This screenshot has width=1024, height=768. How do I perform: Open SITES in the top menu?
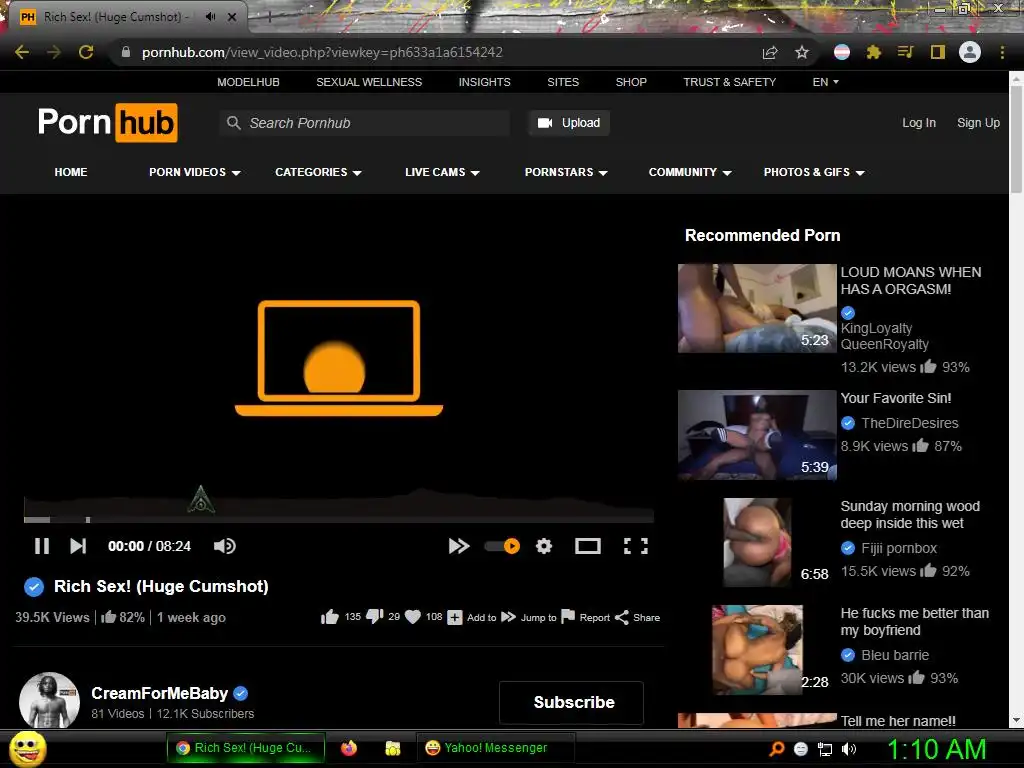[x=563, y=82]
